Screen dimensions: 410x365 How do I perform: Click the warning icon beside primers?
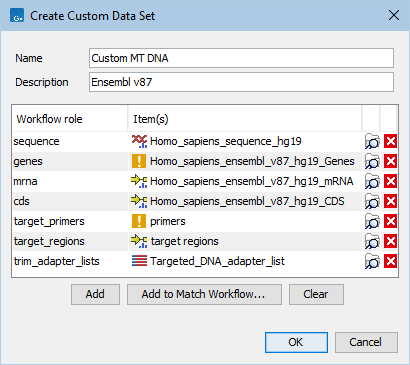coord(139,221)
